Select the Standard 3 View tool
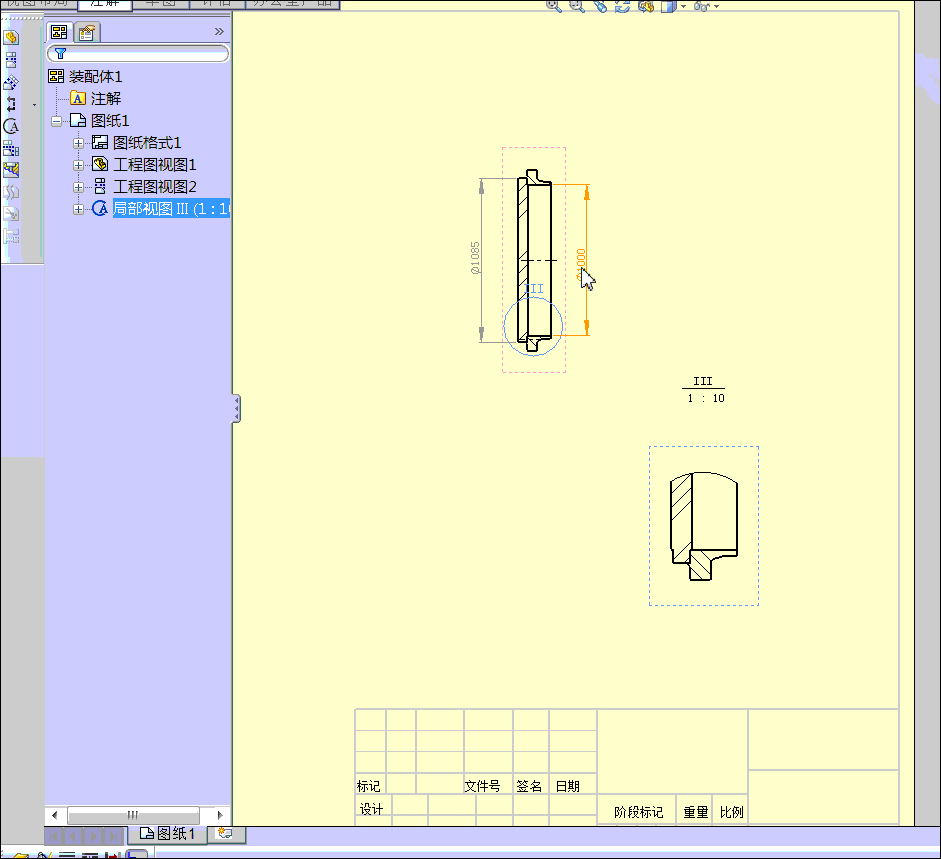 click(11, 148)
